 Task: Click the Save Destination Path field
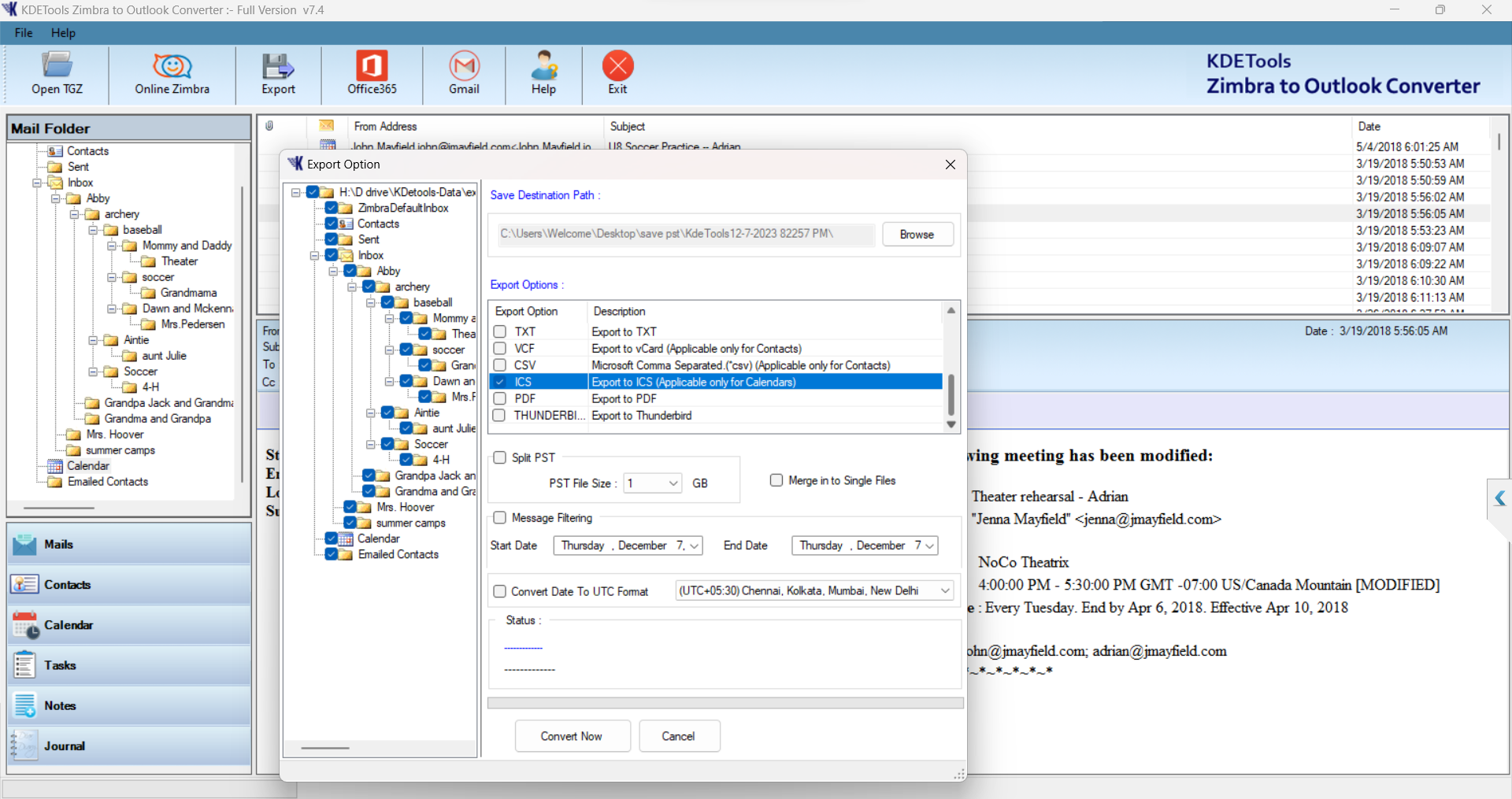coord(686,234)
